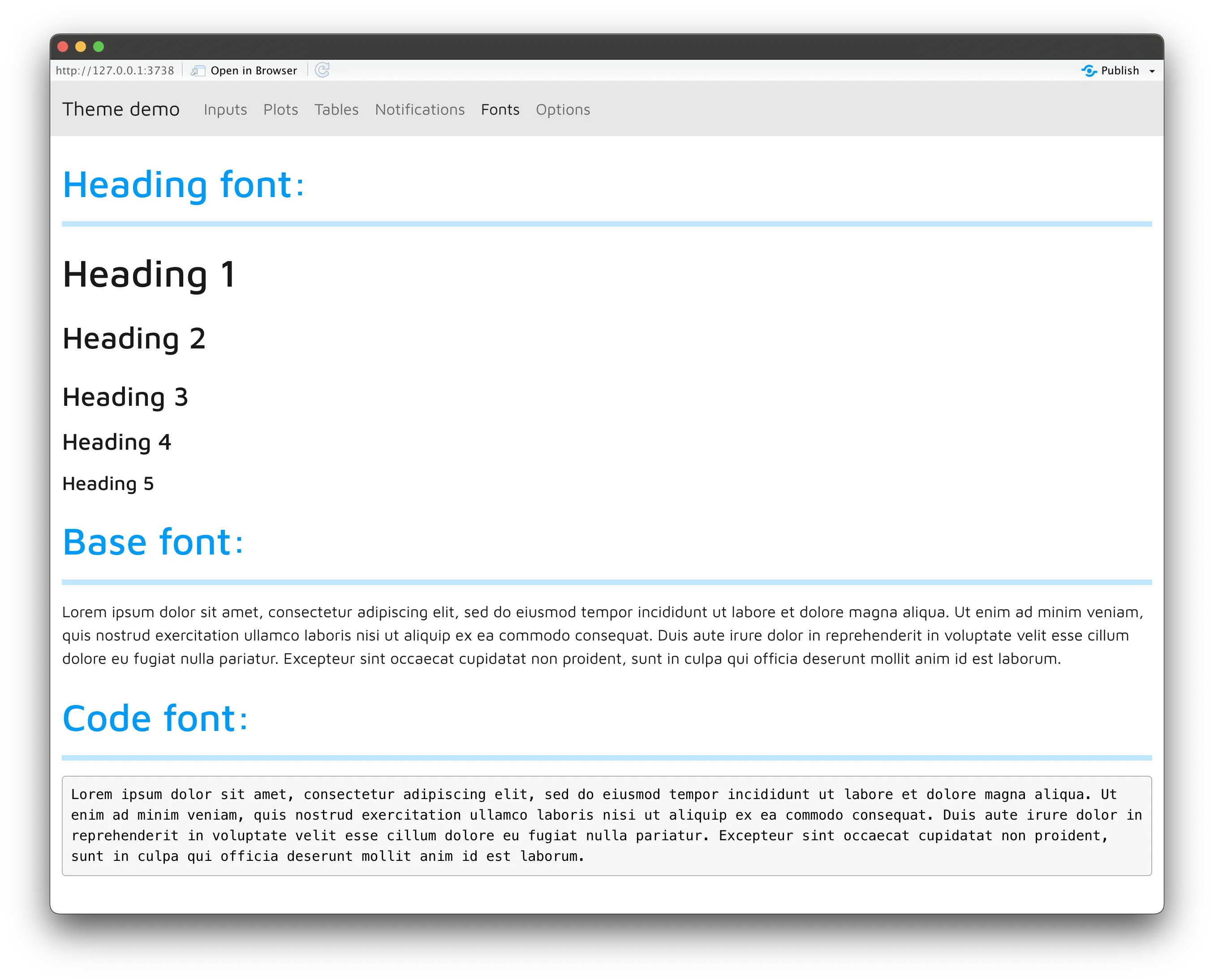Click the 127.0.0.1:3738 address field

coord(115,71)
